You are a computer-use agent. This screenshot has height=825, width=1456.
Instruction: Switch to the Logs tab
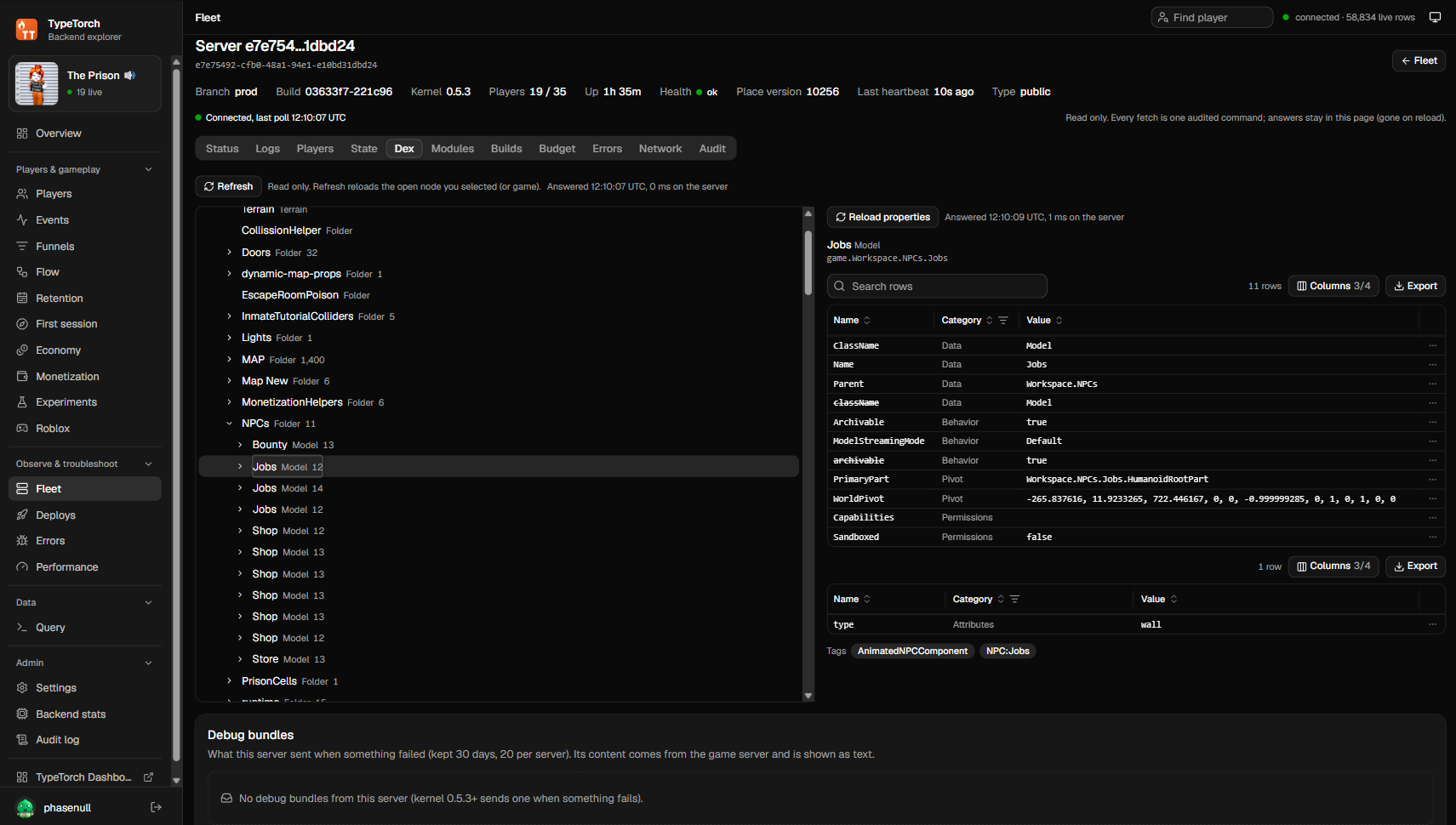[x=267, y=149]
